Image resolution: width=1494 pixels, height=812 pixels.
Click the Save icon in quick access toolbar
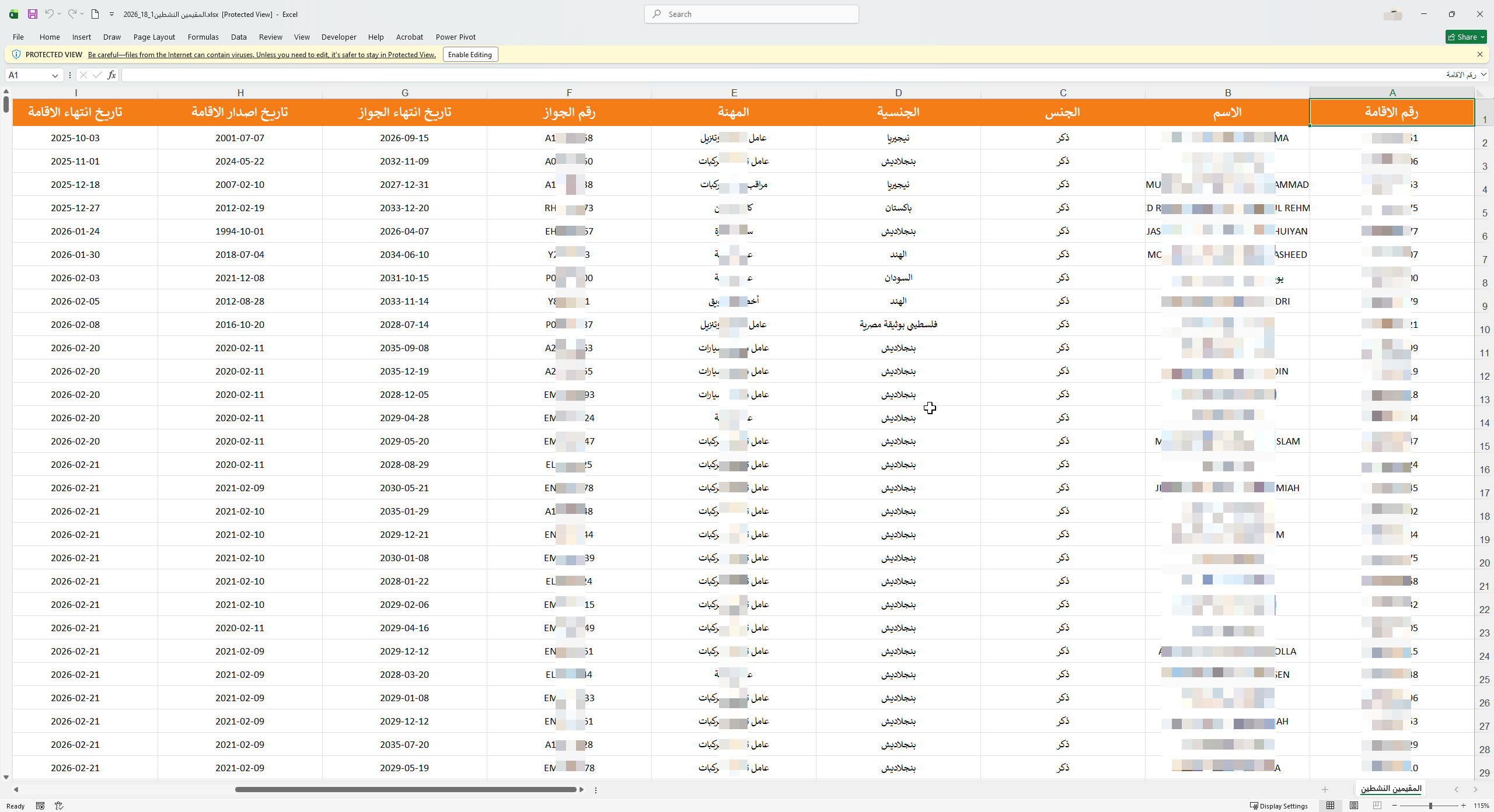[x=33, y=14]
